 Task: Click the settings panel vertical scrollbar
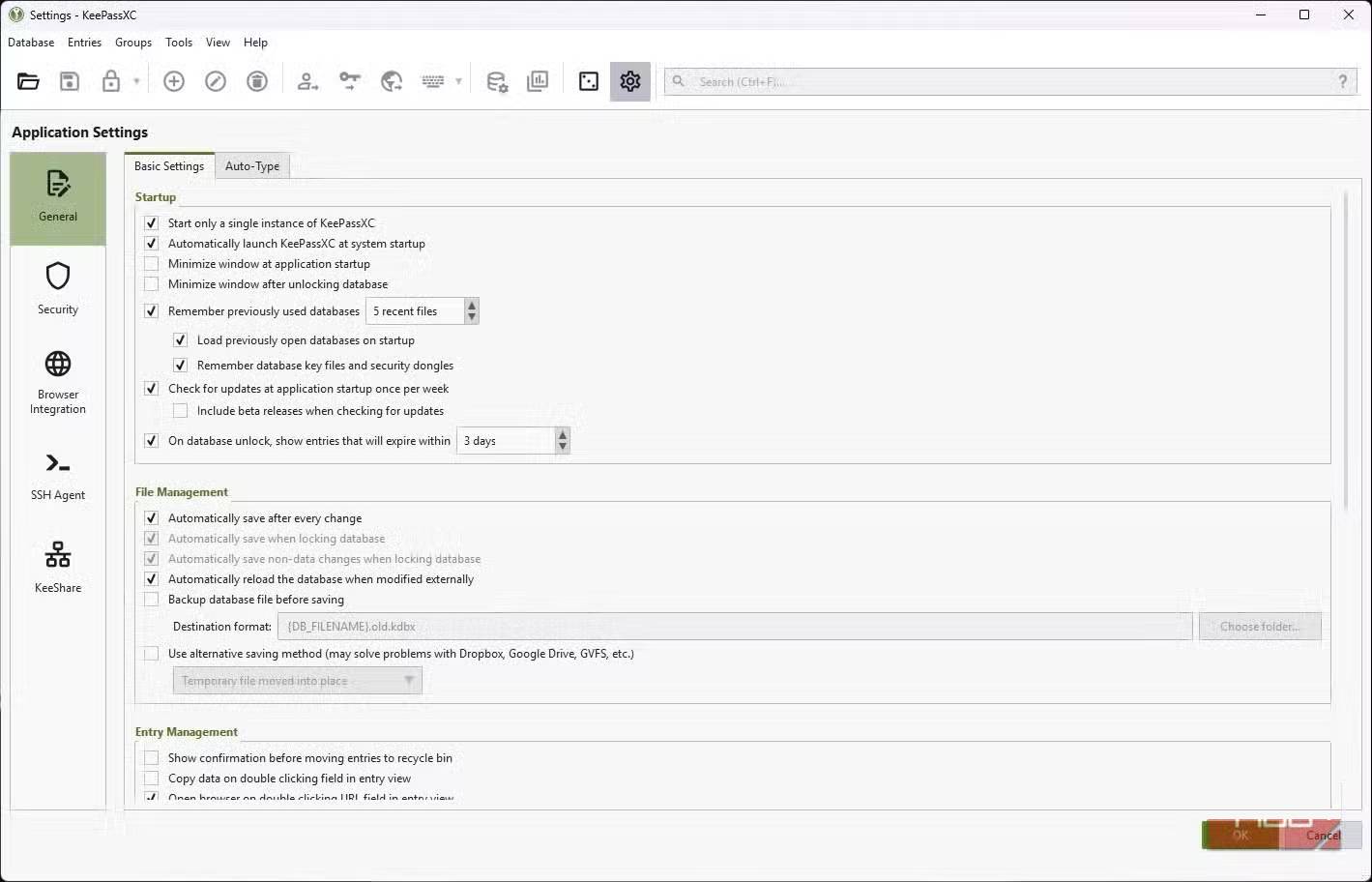point(1345,348)
